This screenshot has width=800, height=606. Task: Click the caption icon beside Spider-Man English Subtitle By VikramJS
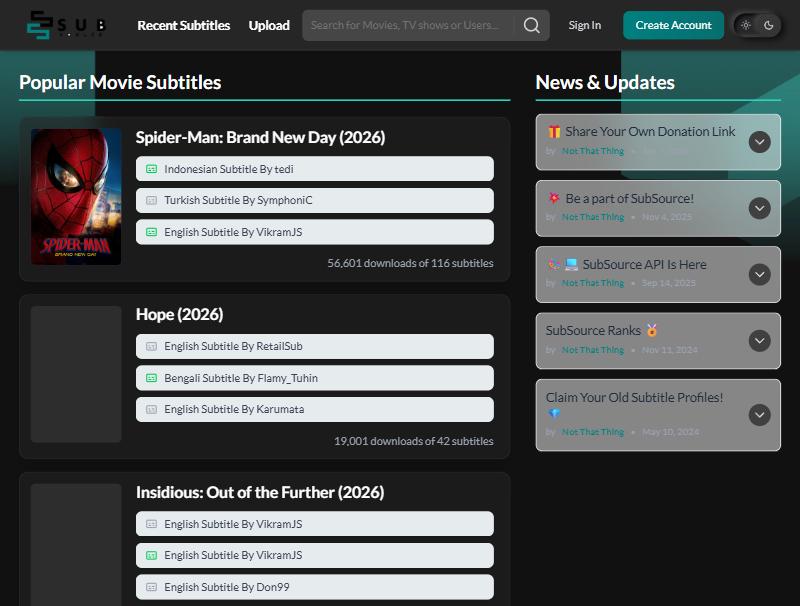(152, 232)
